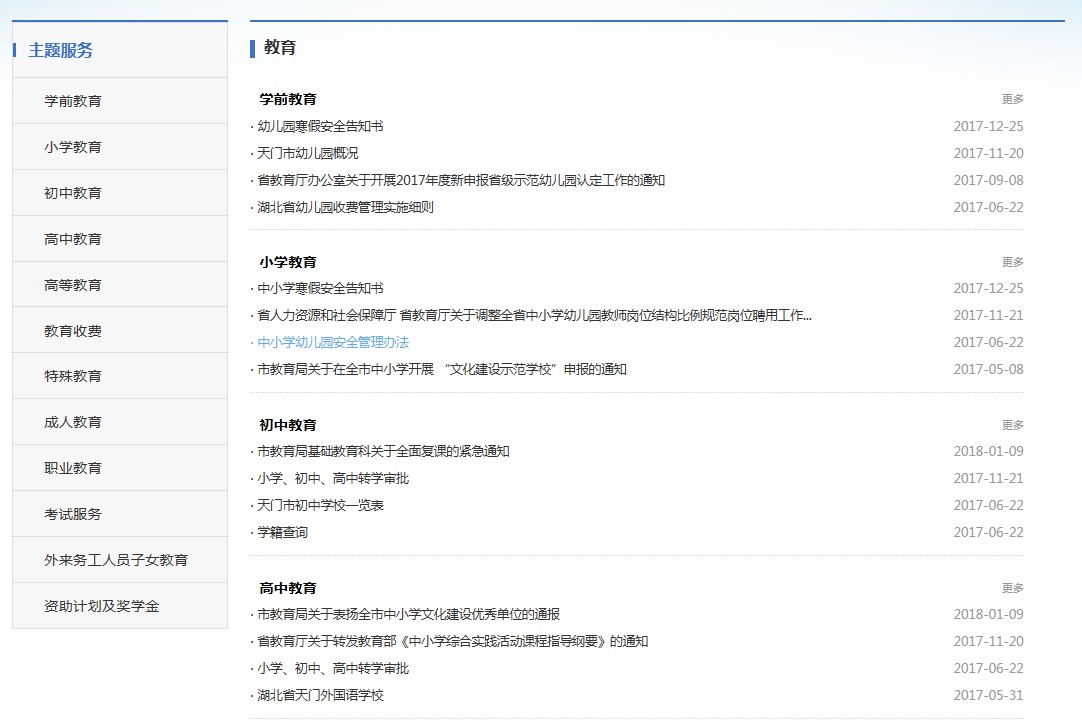1082x722 pixels.
Task: Open 教育收费 sidebar category
Action: [x=73, y=331]
